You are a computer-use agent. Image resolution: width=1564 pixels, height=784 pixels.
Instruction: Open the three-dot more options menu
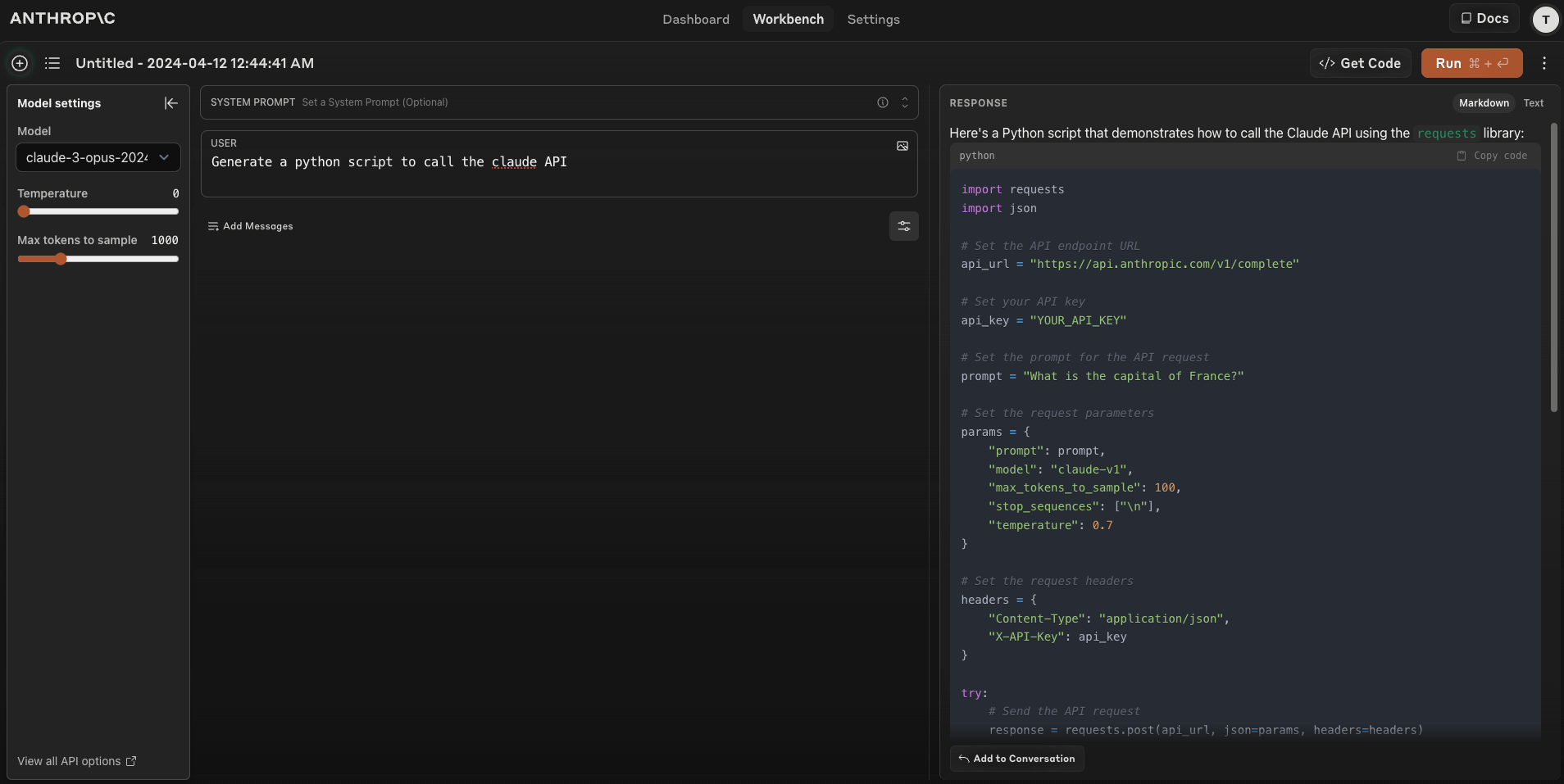click(x=1544, y=63)
